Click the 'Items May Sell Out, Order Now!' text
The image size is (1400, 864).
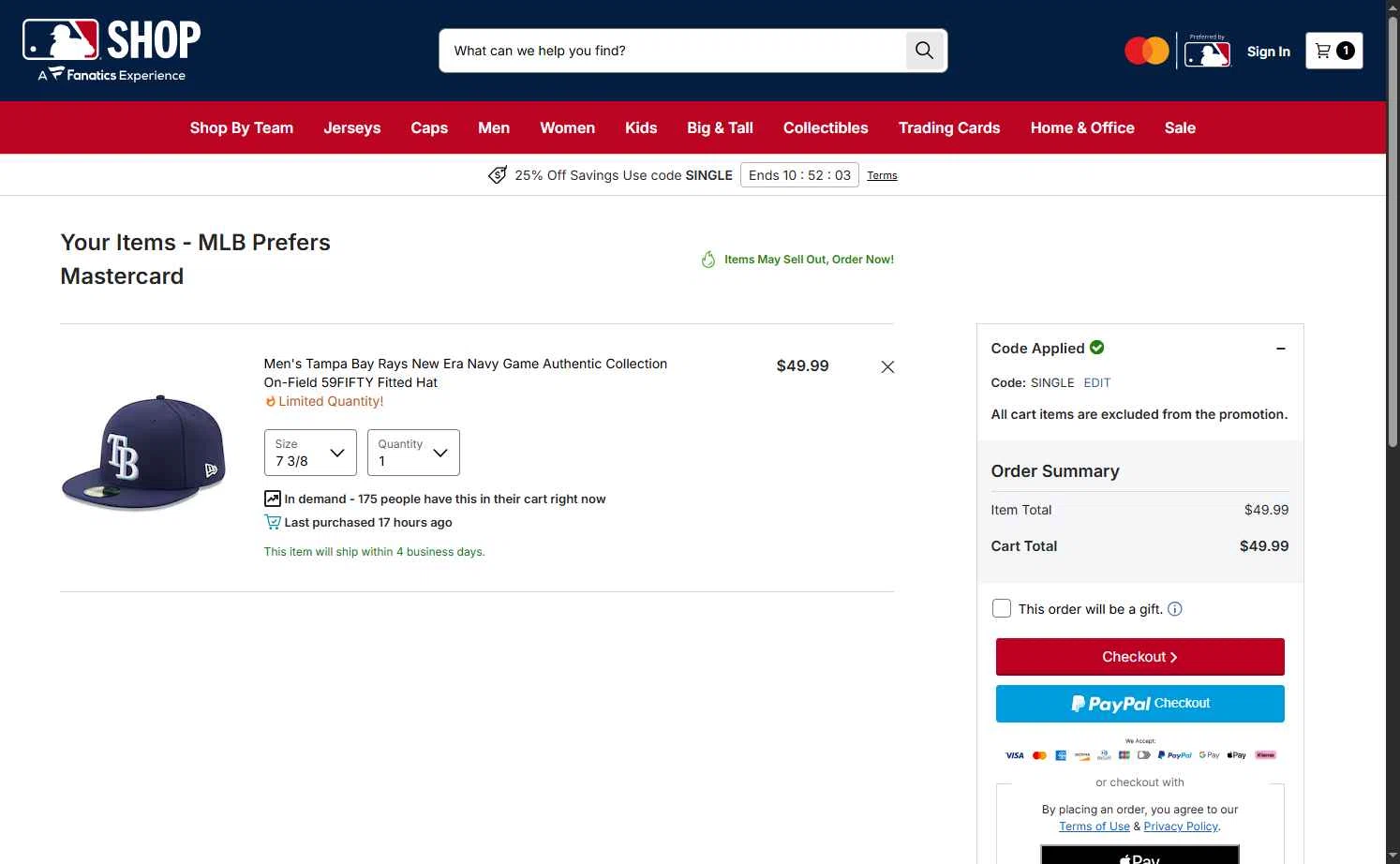[x=809, y=260]
